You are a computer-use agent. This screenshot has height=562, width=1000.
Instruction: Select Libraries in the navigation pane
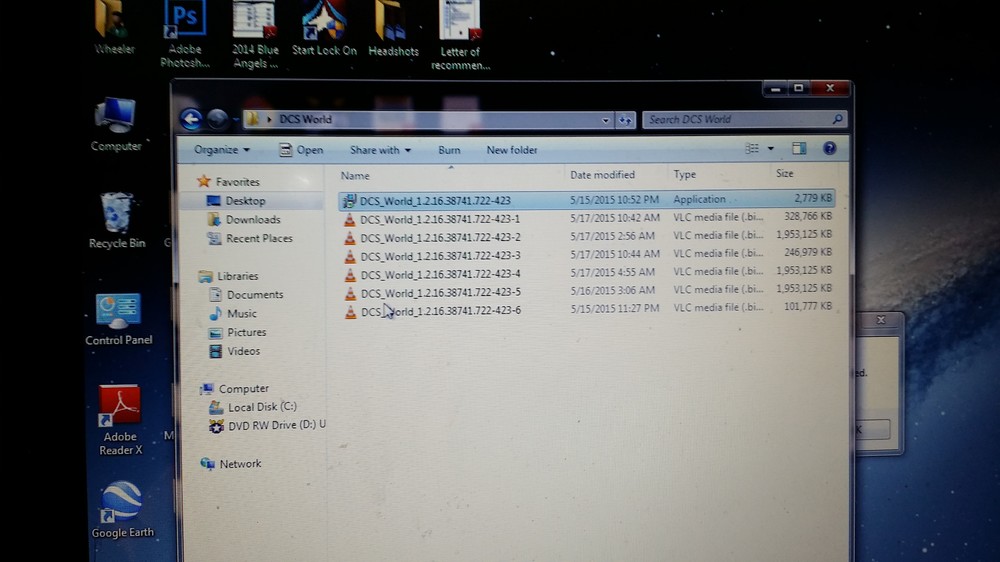pos(238,276)
